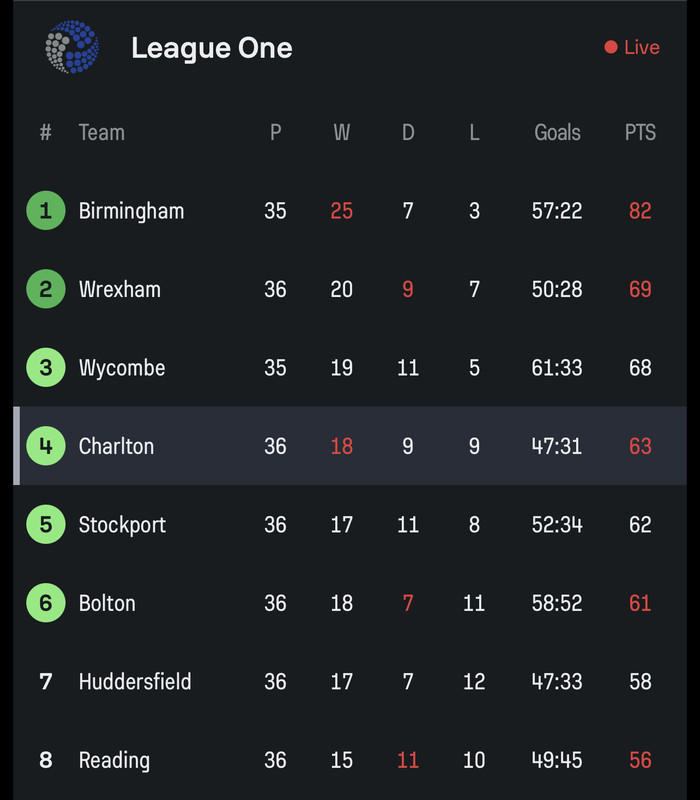Open Huddersfield team row

click(x=135, y=682)
